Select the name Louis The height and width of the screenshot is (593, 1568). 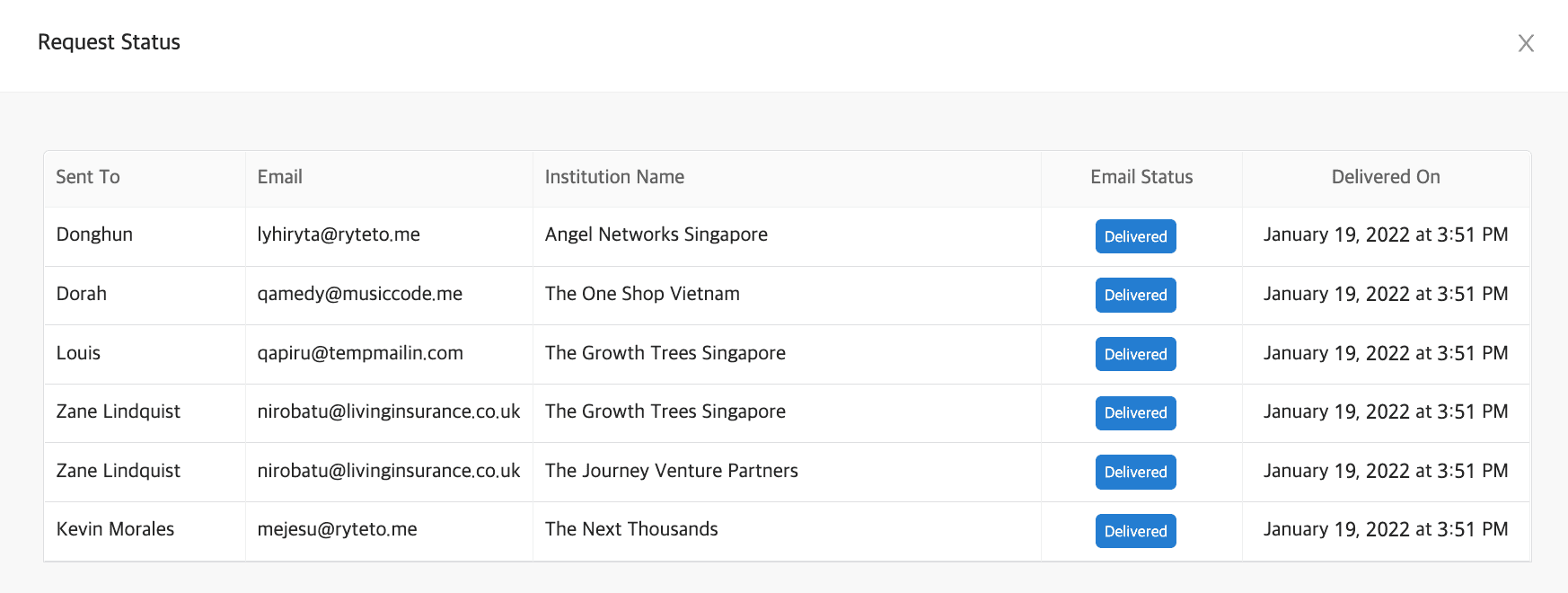coord(78,353)
